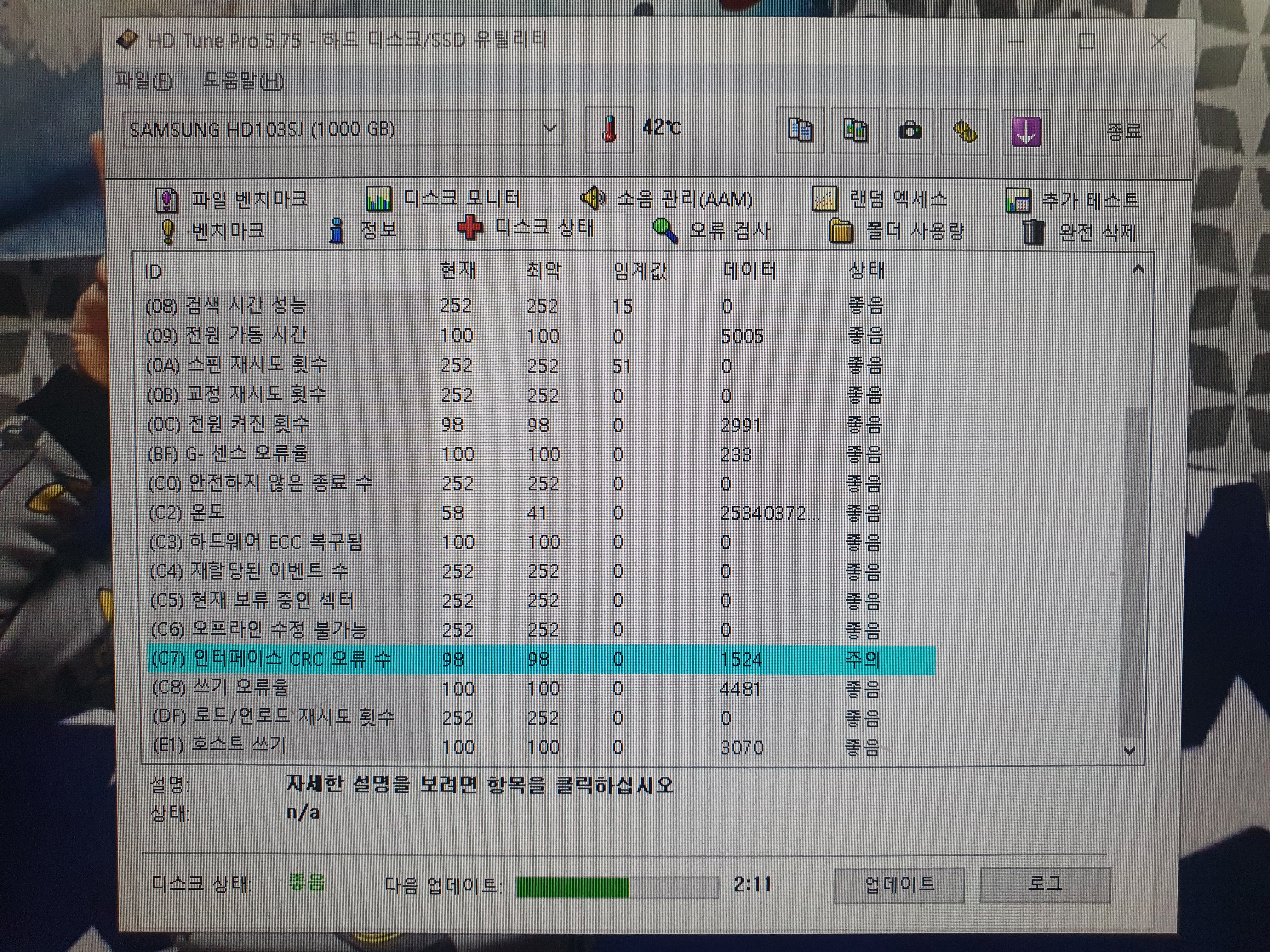Click the HD Tune Pro title bar icon
Image resolution: width=1270 pixels, height=952 pixels.
(128, 40)
